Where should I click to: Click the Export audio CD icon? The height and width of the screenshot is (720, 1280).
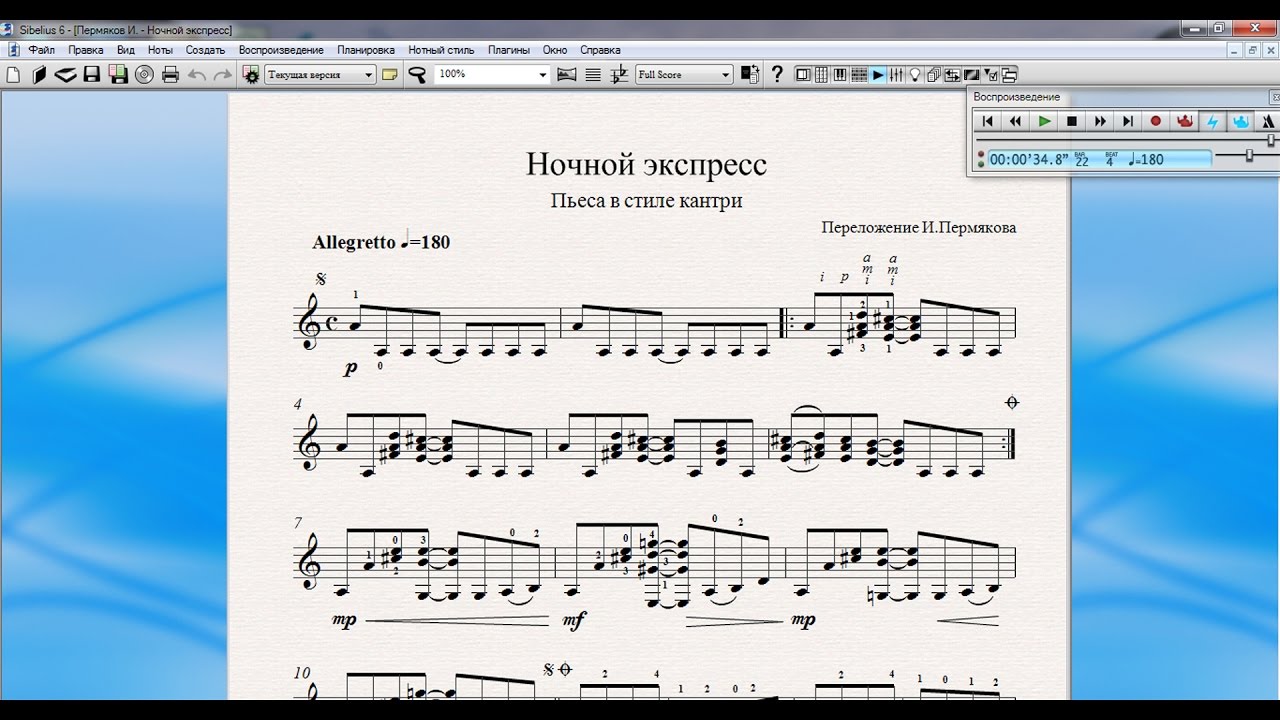(144, 74)
